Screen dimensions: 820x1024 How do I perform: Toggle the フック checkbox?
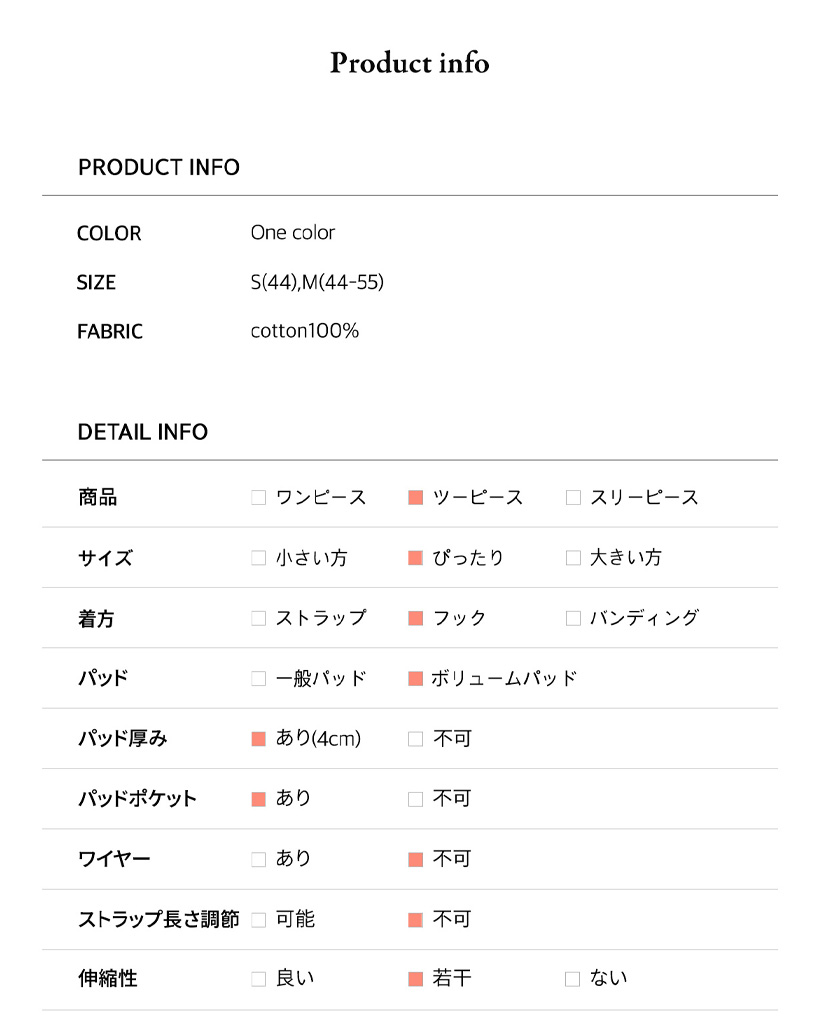416,618
